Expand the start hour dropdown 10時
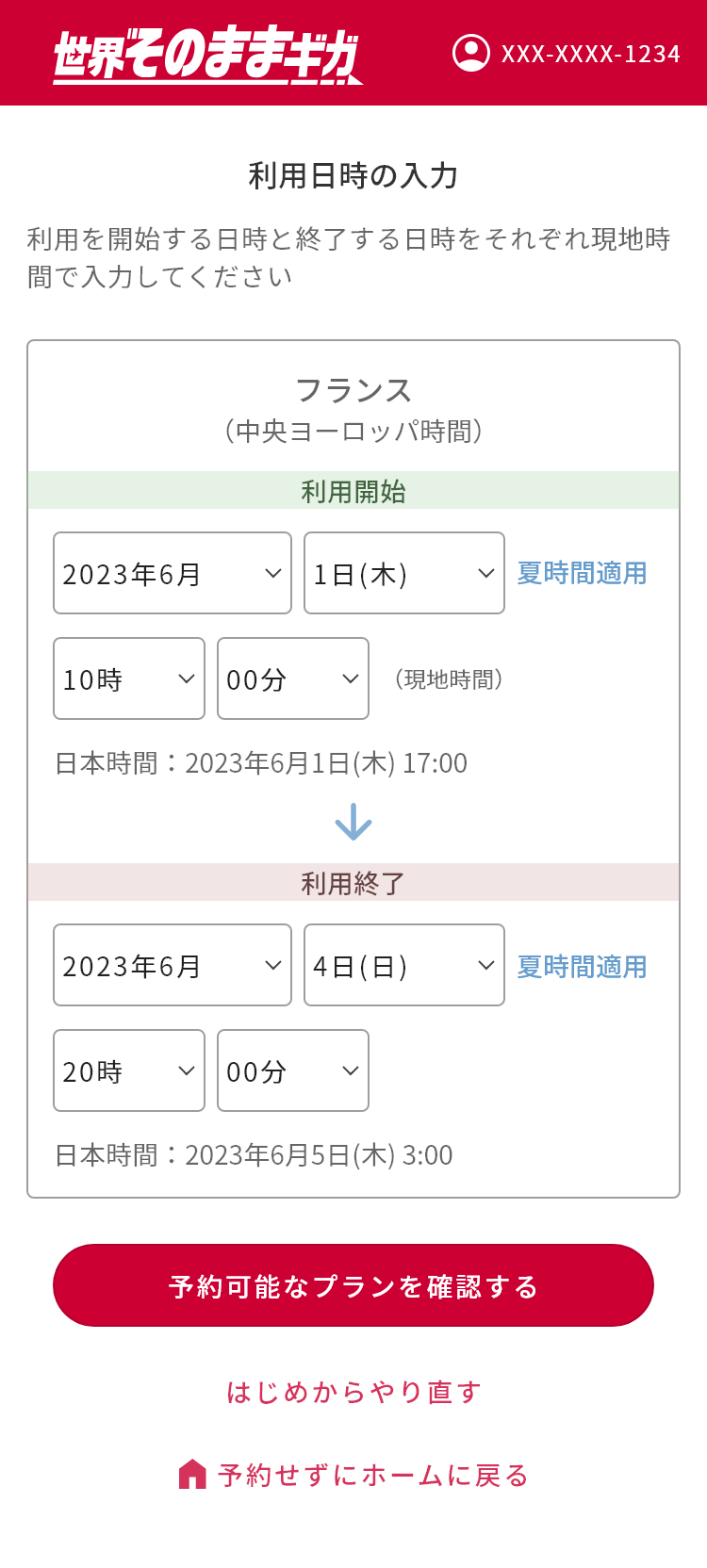Image resolution: width=707 pixels, height=1568 pixels. (129, 678)
